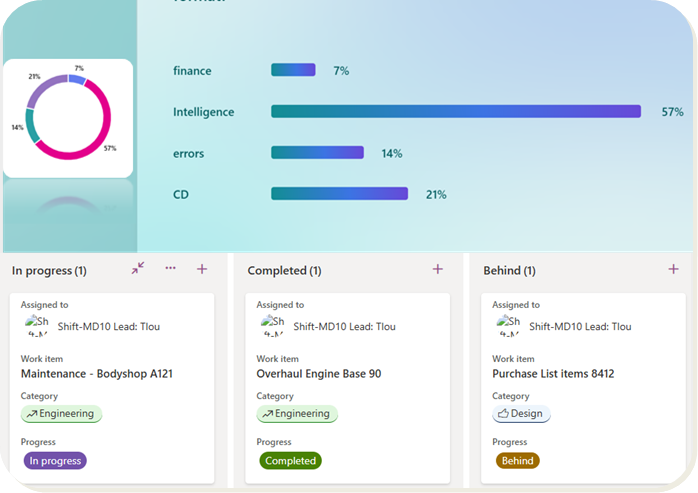Click the Intelligence 57% bar
This screenshot has width=698, height=493.
[455, 112]
